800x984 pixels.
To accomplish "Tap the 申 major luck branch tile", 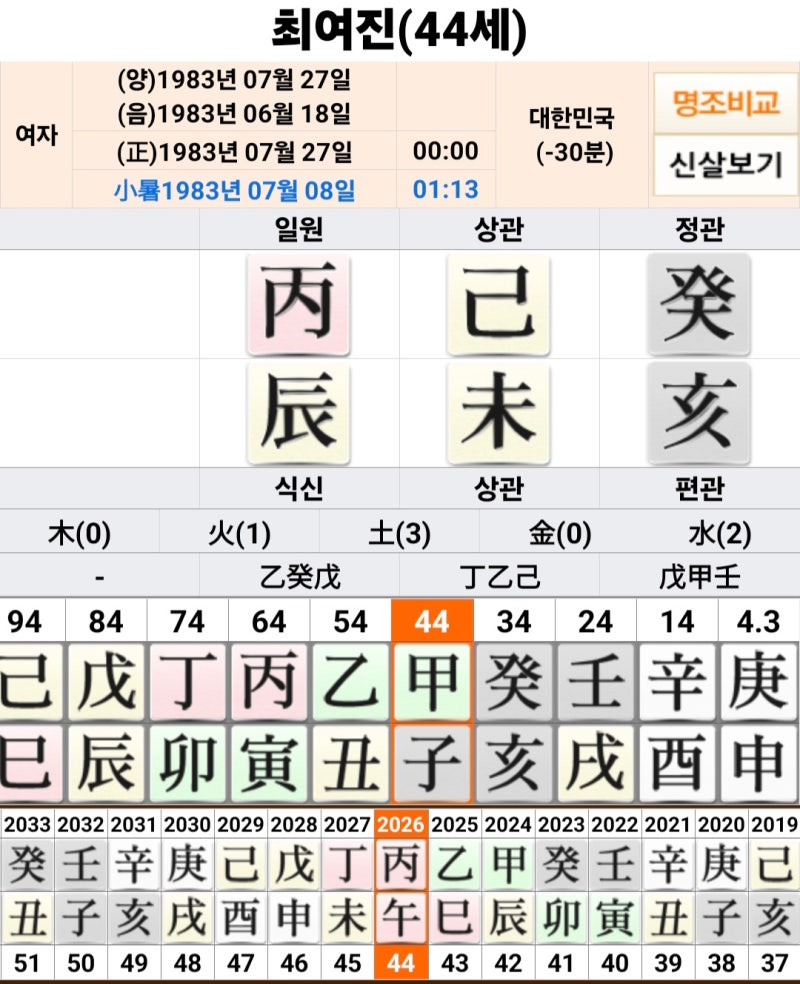I will pos(759,763).
